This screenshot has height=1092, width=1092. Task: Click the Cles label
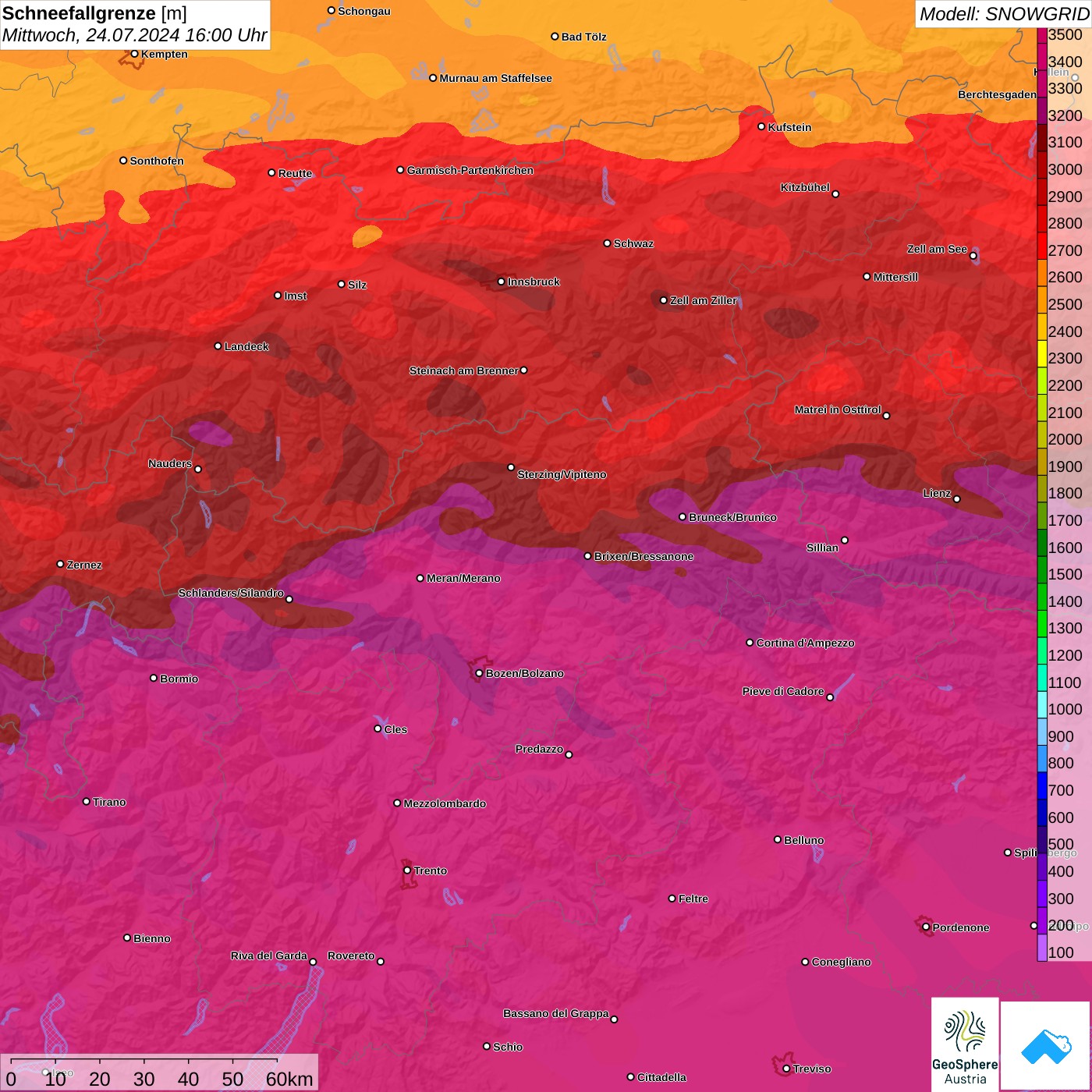(x=395, y=729)
